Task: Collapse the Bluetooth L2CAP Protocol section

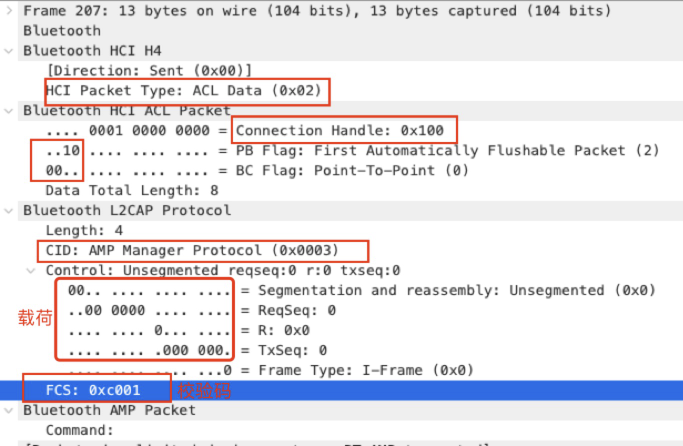Action: pos(10,211)
